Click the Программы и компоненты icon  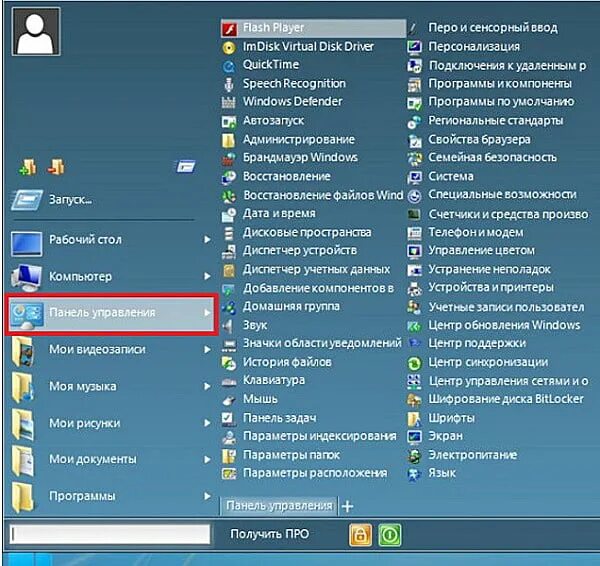click(414, 85)
